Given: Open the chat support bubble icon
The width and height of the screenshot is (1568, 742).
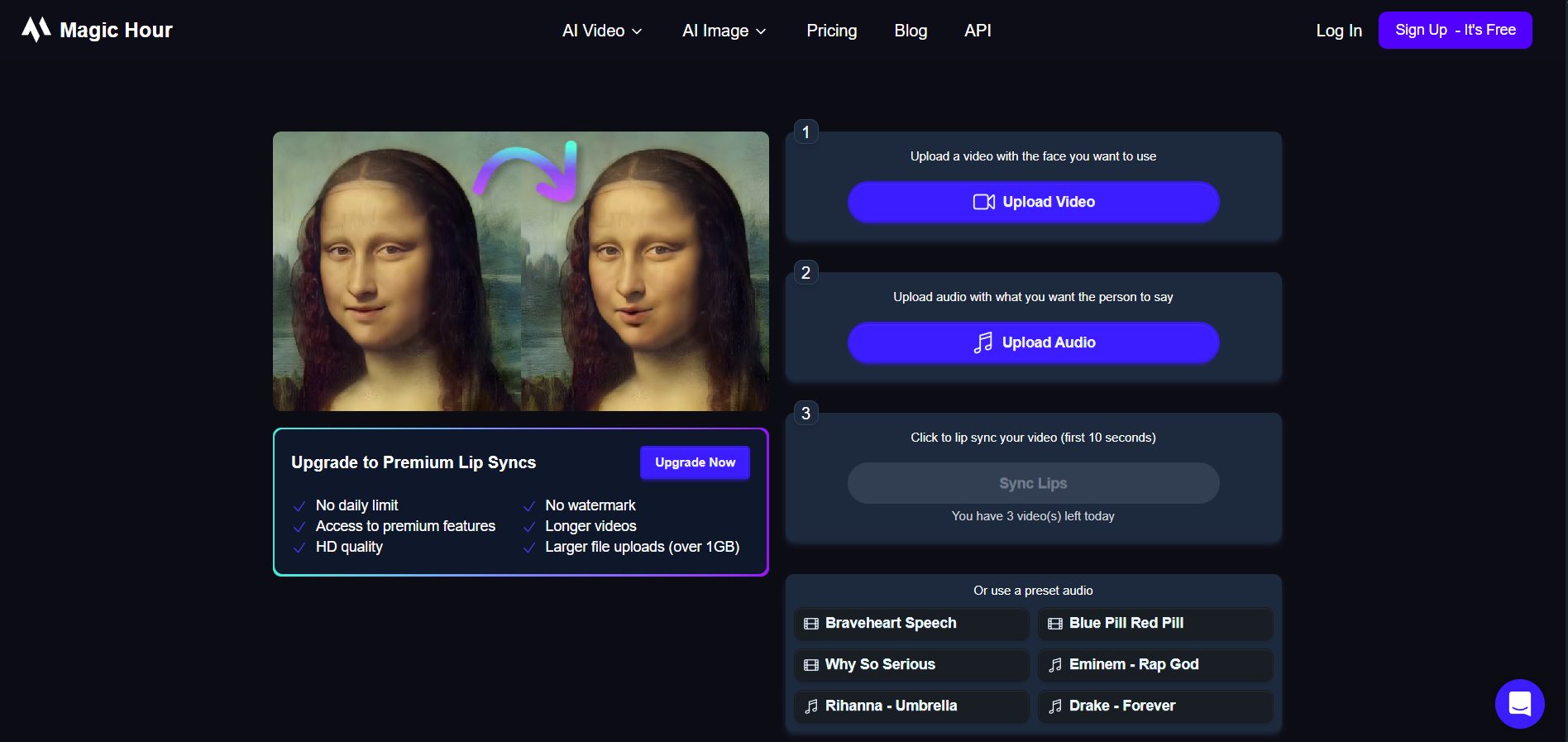Looking at the screenshot, I should pos(1519,704).
